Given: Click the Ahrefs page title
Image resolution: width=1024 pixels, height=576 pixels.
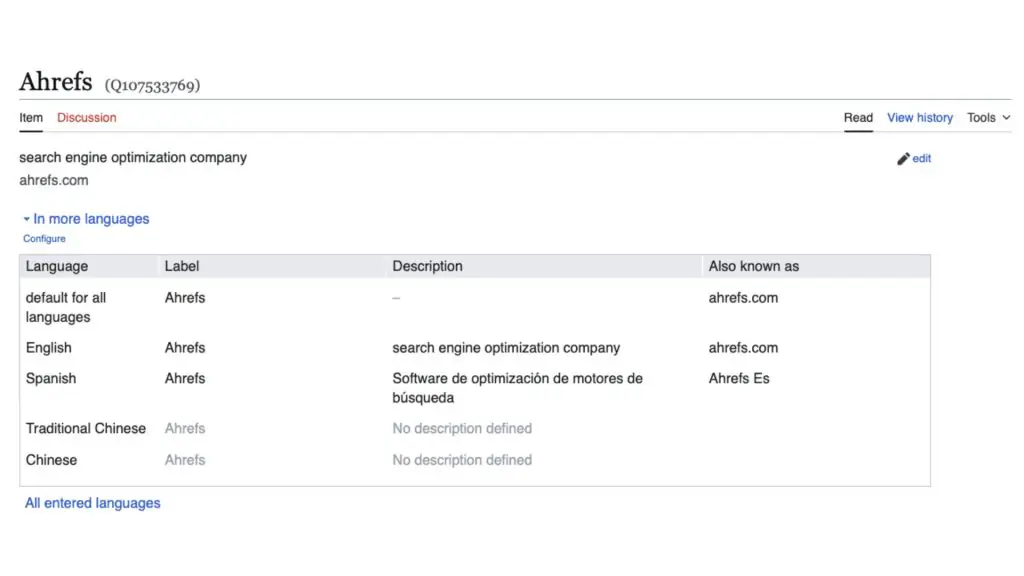Looking at the screenshot, I should pyautogui.click(x=56, y=82).
